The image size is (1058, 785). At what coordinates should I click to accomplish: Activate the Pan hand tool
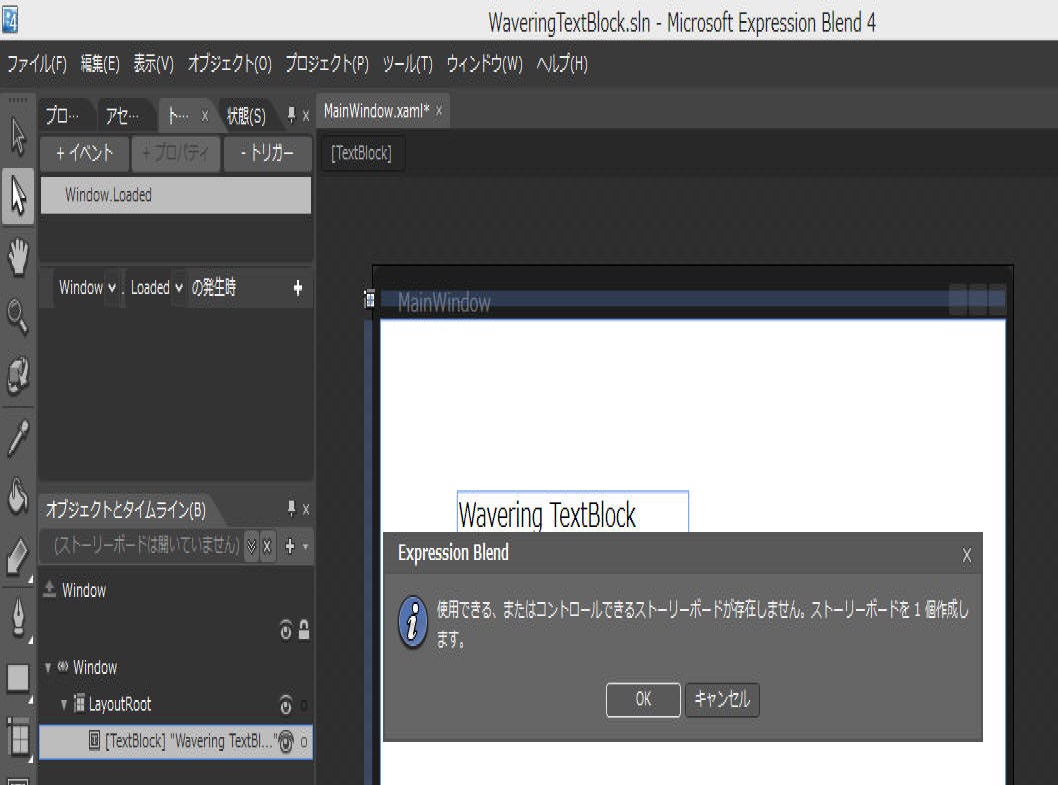point(17,256)
